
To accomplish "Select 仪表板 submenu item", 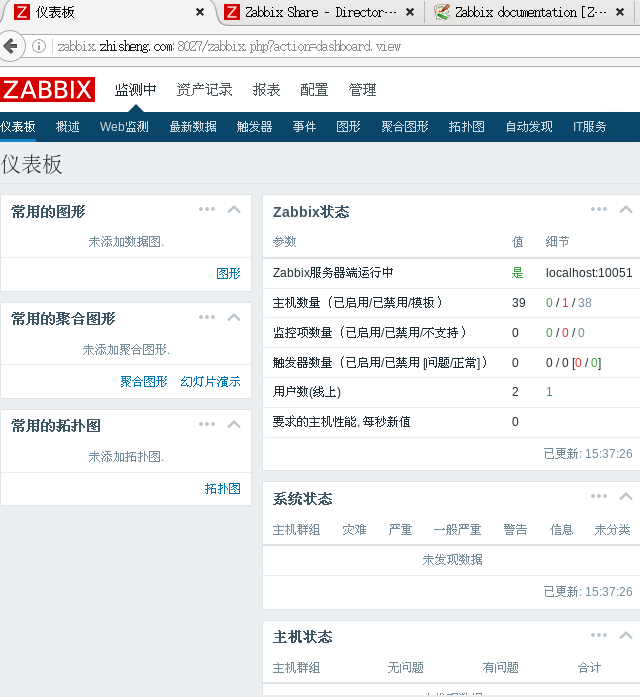I will coord(18,127).
